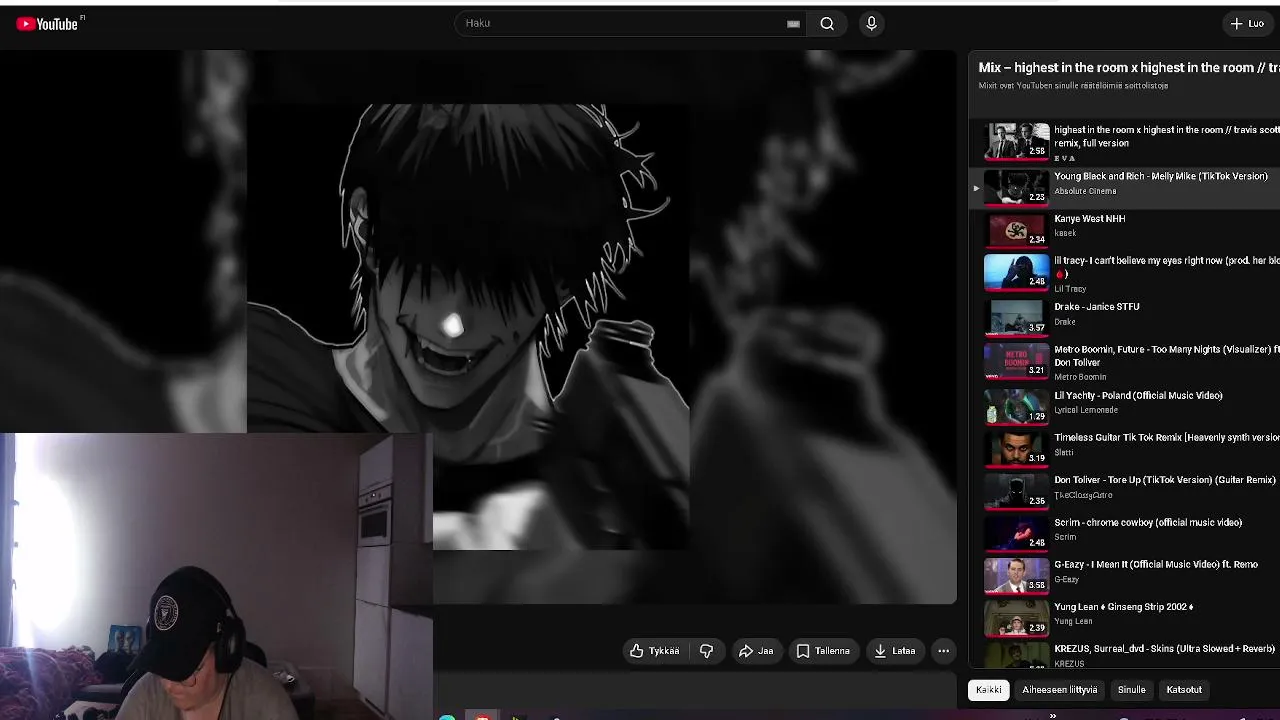
Task: Click channel name 'Absolute Cinema'
Action: pyautogui.click(x=1085, y=191)
